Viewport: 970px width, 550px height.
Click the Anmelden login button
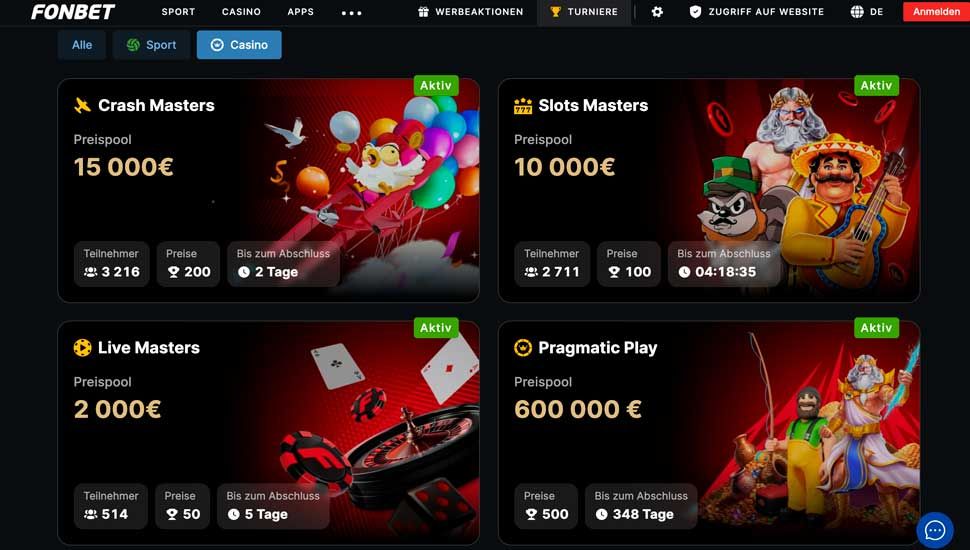click(x=936, y=12)
